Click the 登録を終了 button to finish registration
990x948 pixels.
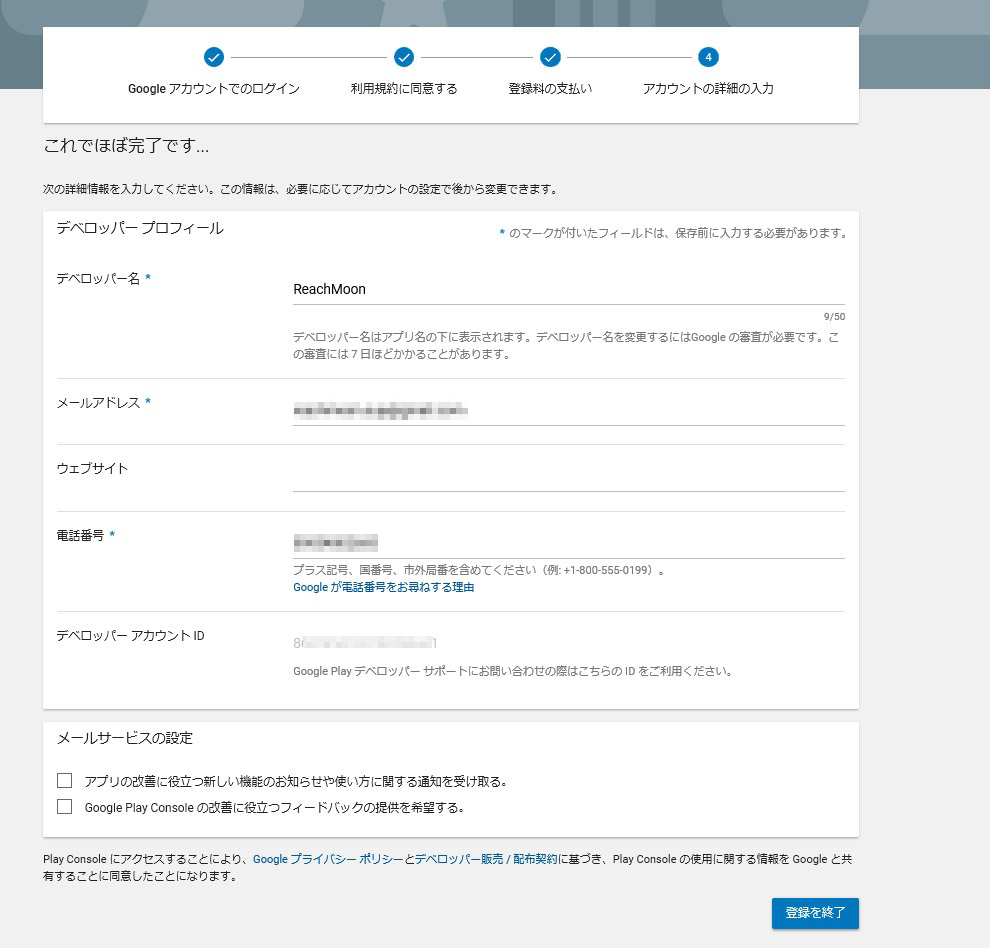[x=815, y=913]
